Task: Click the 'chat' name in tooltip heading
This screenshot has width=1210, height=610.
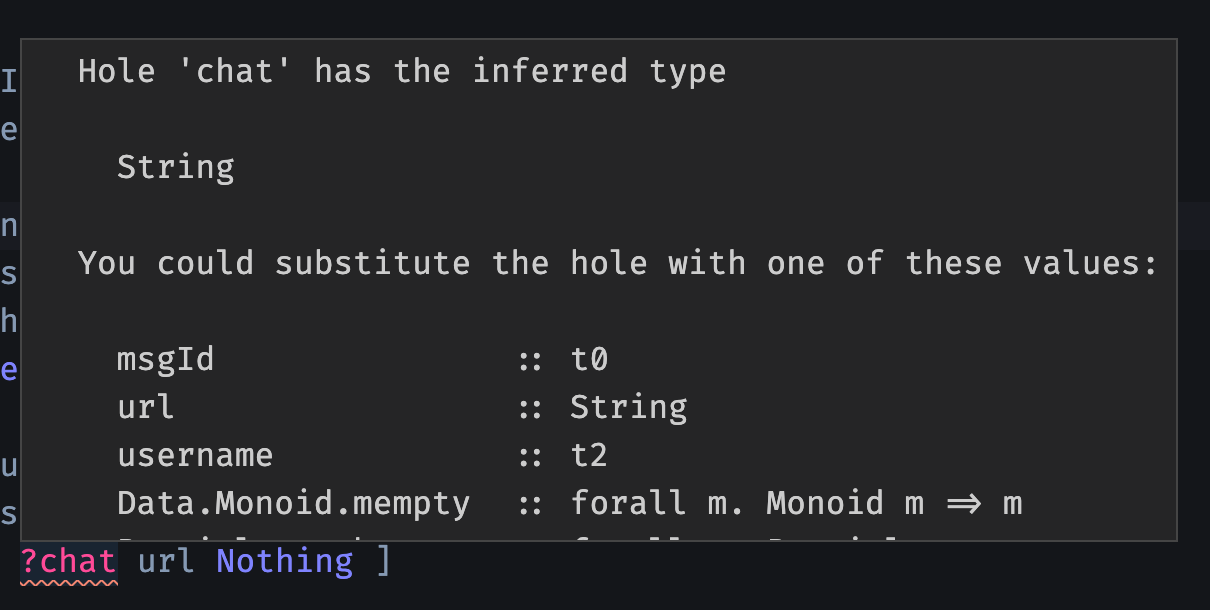Action: tap(235, 71)
